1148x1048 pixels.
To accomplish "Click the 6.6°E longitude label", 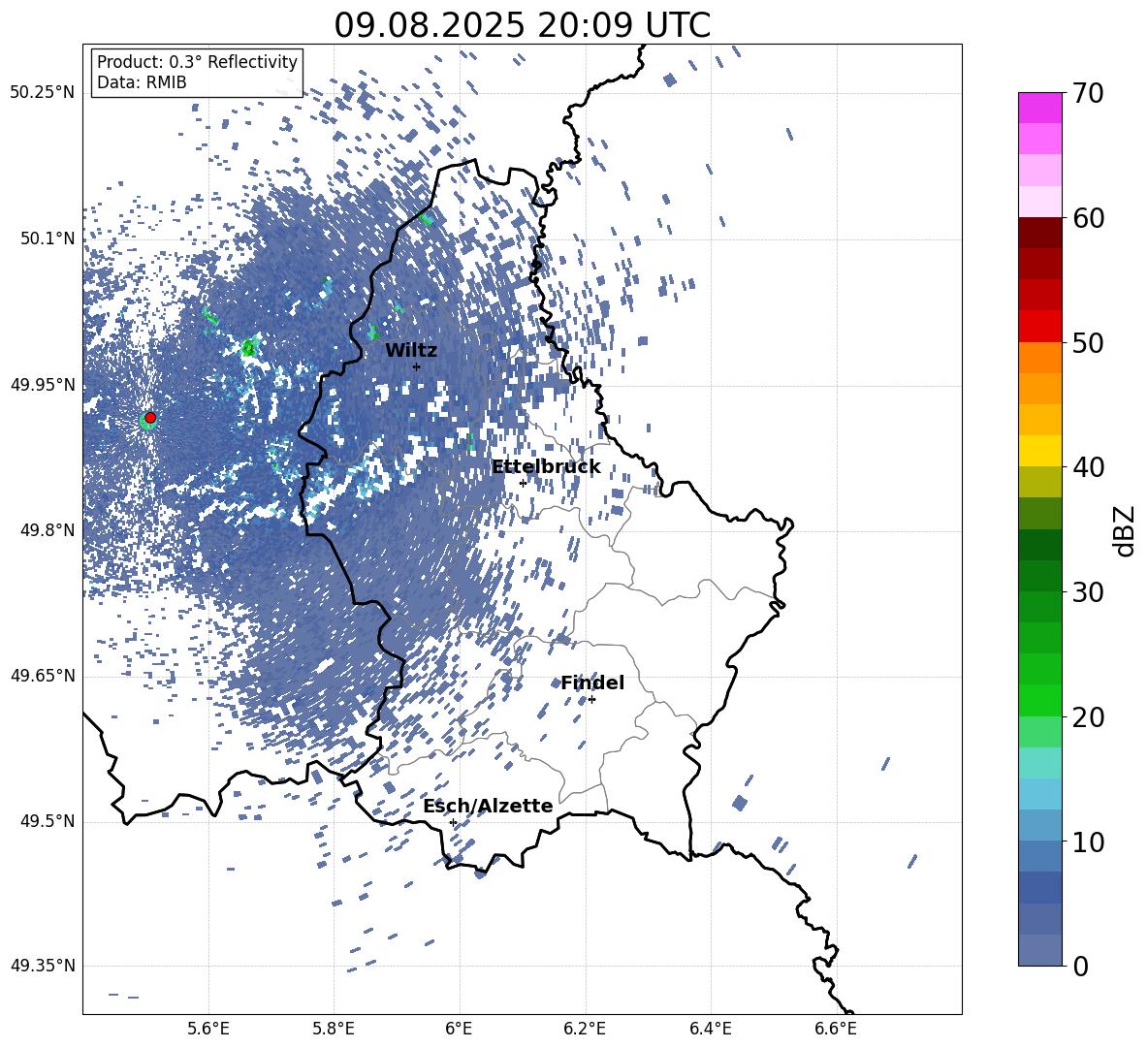I will pos(836,1029).
